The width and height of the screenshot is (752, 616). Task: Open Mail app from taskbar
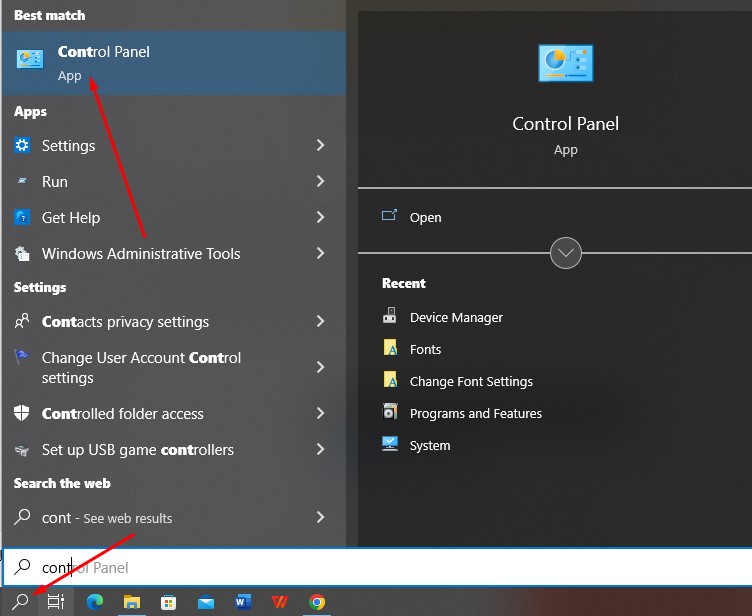click(206, 602)
